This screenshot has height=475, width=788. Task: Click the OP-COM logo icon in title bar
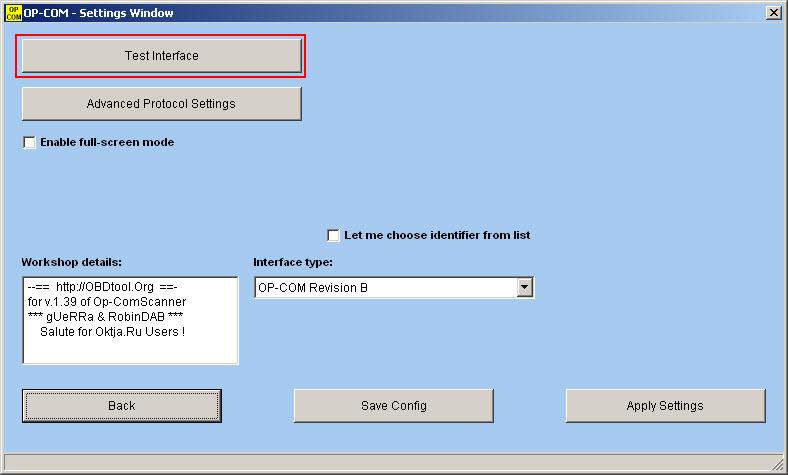13,12
